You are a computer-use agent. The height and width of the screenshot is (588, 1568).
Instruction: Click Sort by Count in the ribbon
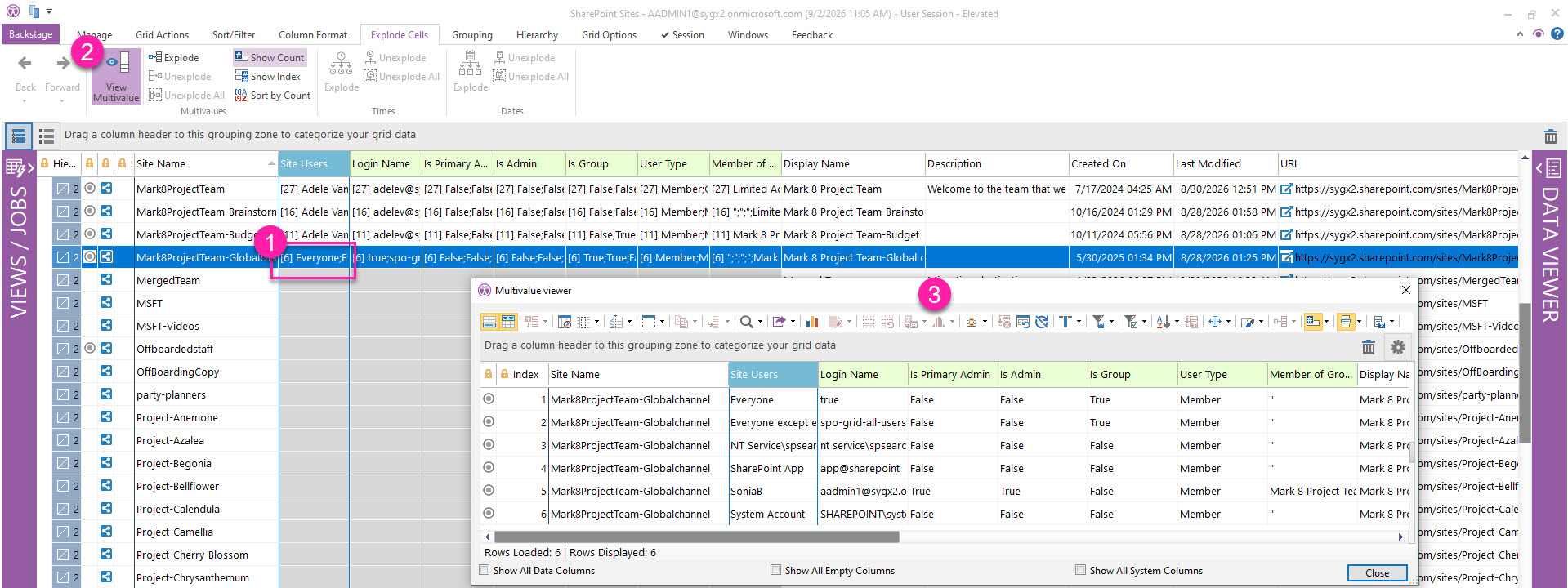coord(272,96)
